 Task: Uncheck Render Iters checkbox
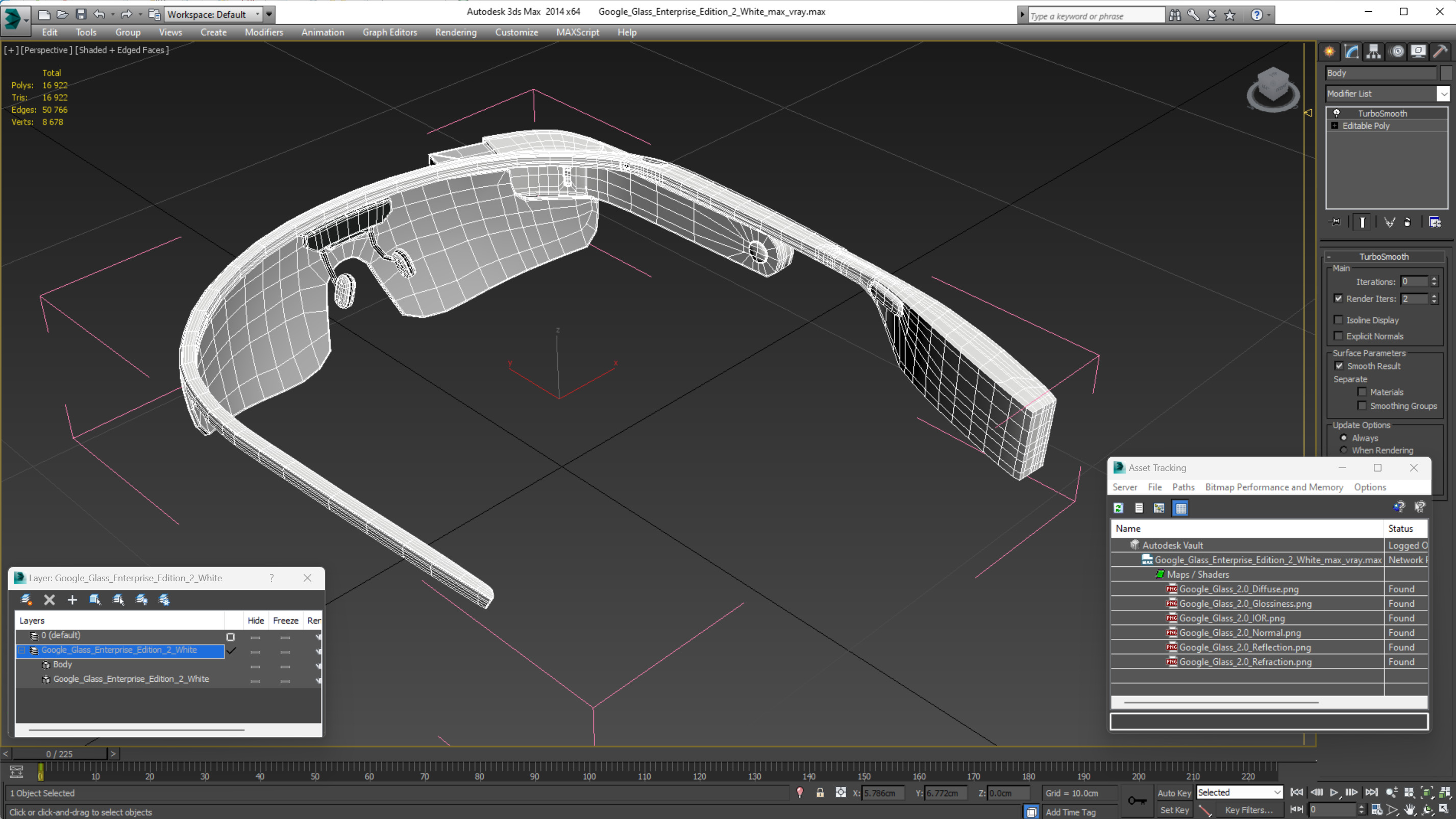[x=1338, y=299]
